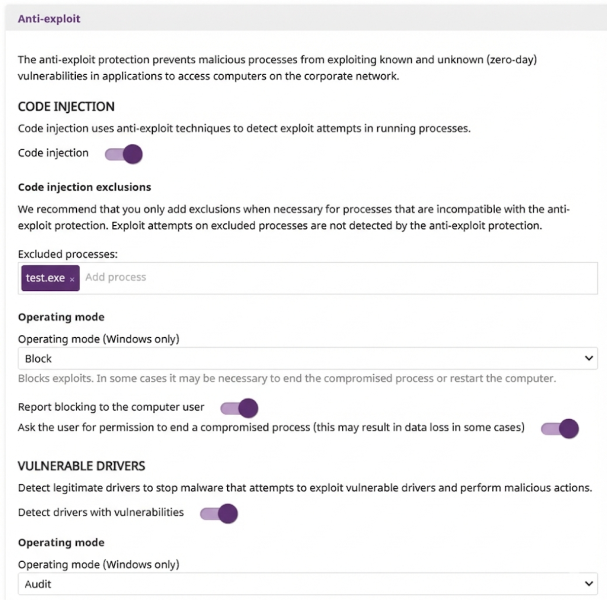The width and height of the screenshot is (607, 600).
Task: Click the Code injection toggle label text
Action: (x=53, y=153)
